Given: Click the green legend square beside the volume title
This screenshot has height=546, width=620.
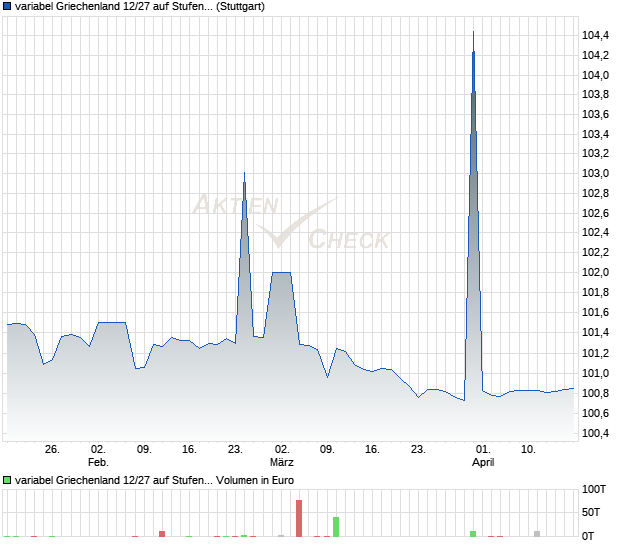Looking at the screenshot, I should coord(7,480).
